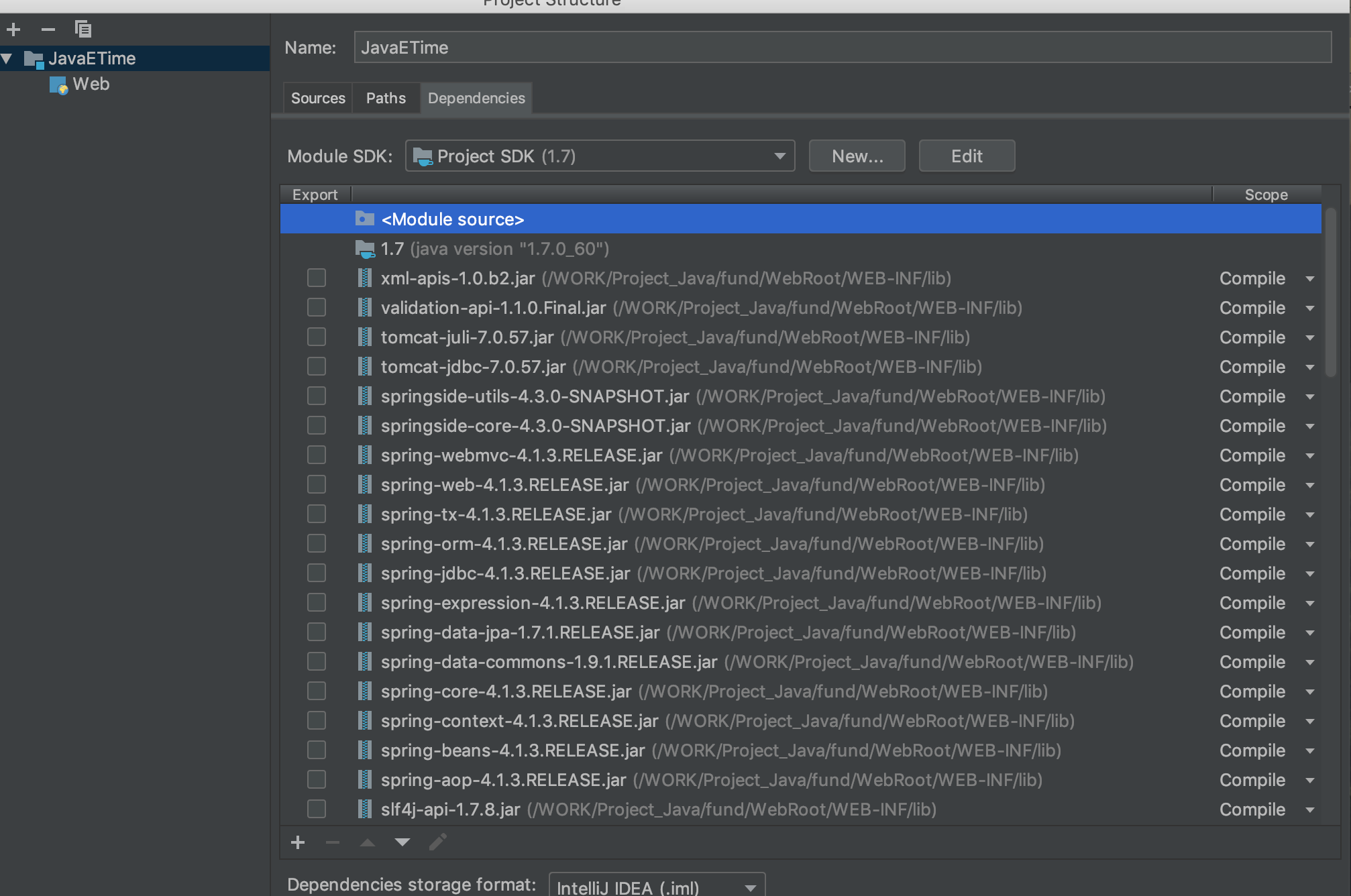
Task: Click the New... SDK button
Action: point(857,156)
